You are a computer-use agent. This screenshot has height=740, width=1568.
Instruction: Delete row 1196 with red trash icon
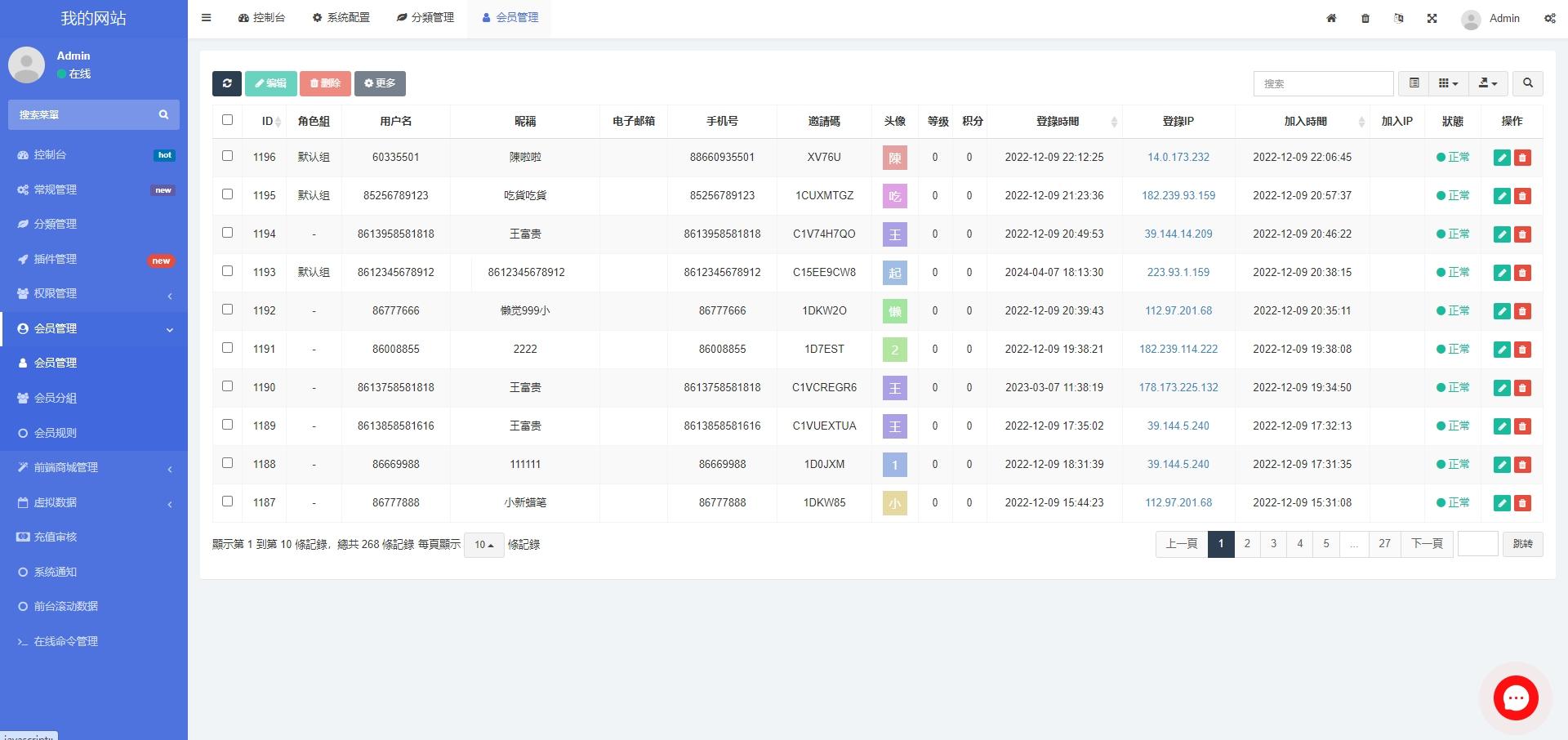click(x=1522, y=158)
